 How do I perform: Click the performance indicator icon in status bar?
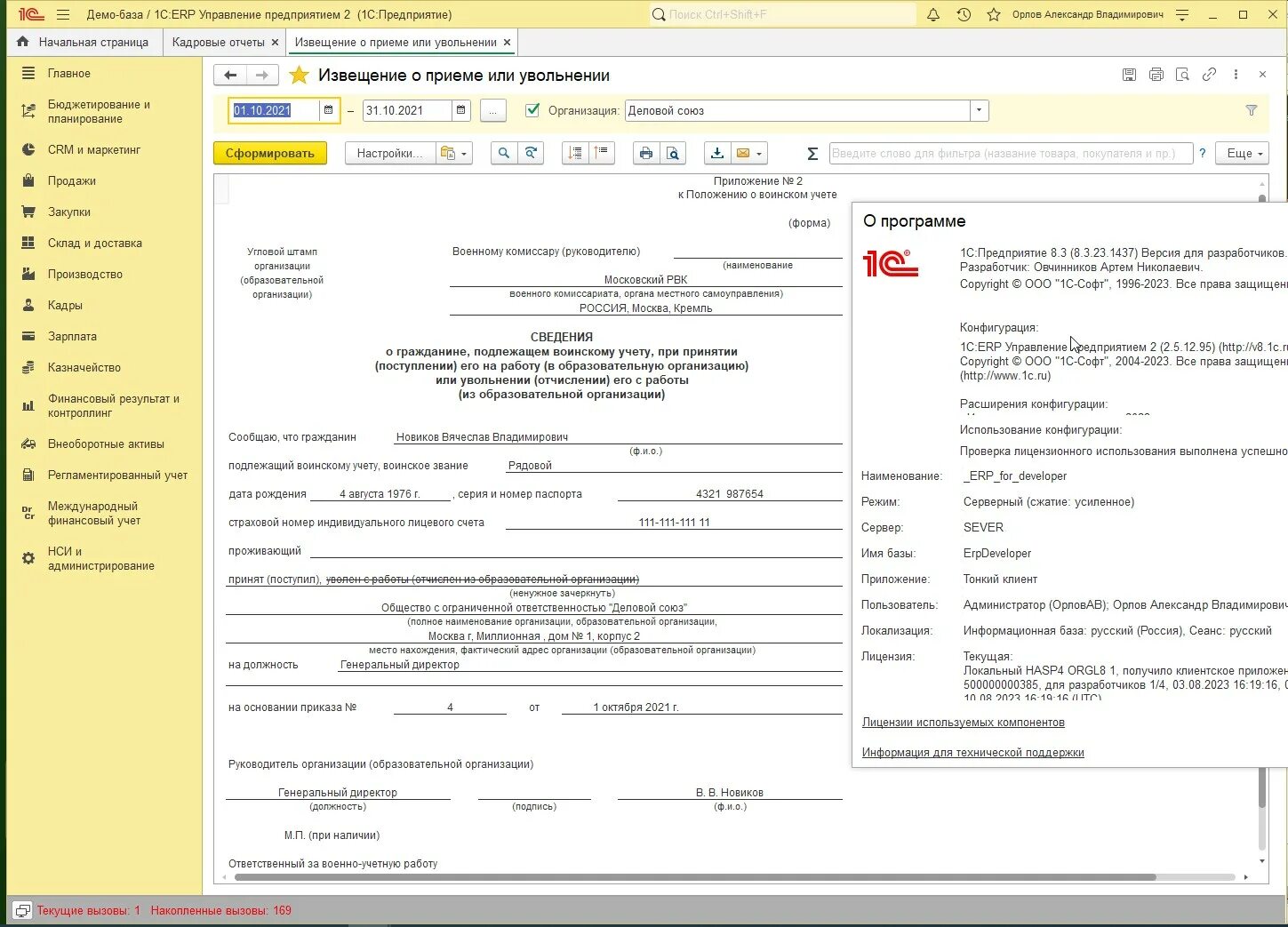pyautogui.click(x=23, y=910)
